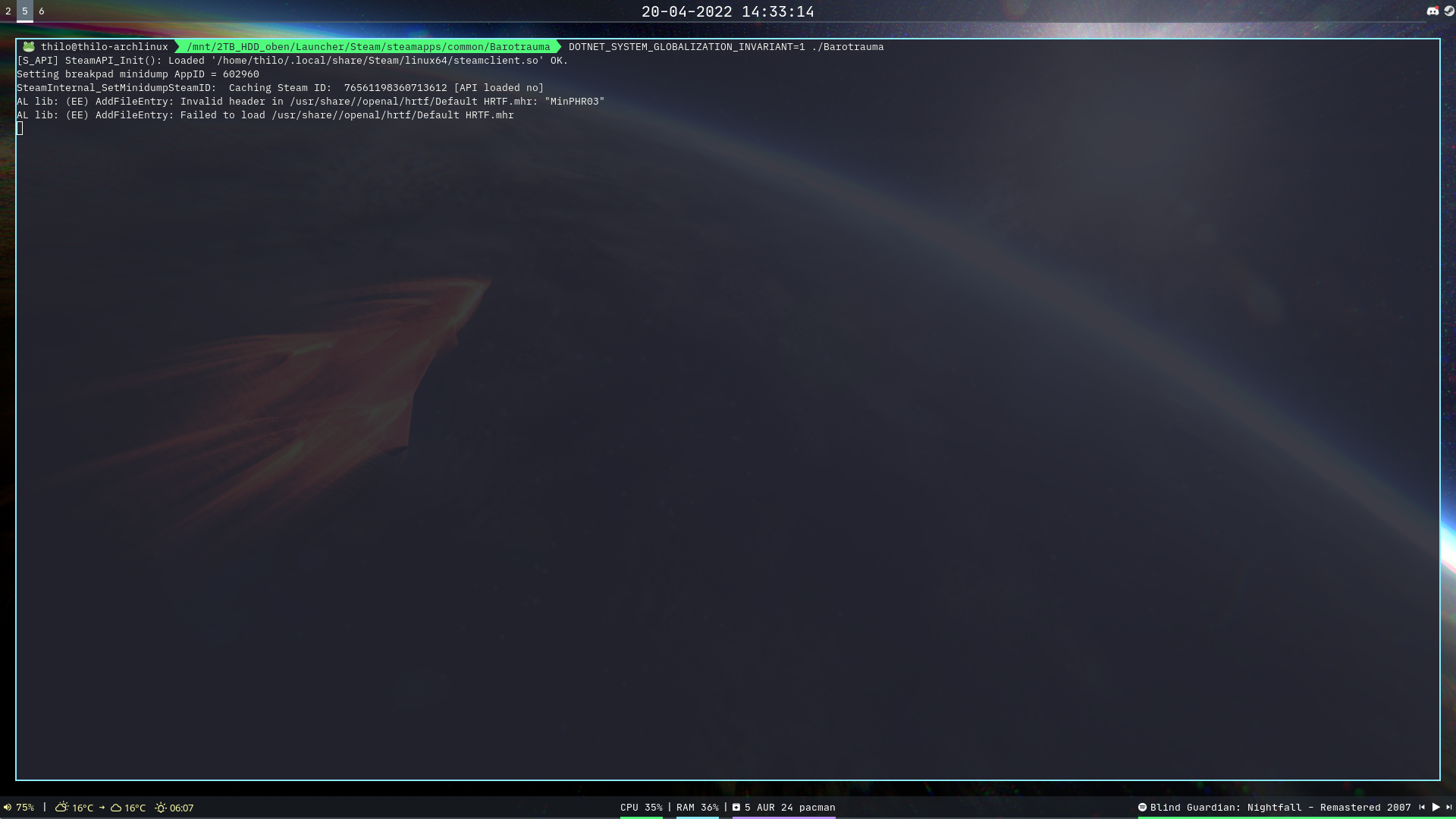1456x819 pixels.
Task: Click the cloud forecast icon
Action: tap(116, 808)
